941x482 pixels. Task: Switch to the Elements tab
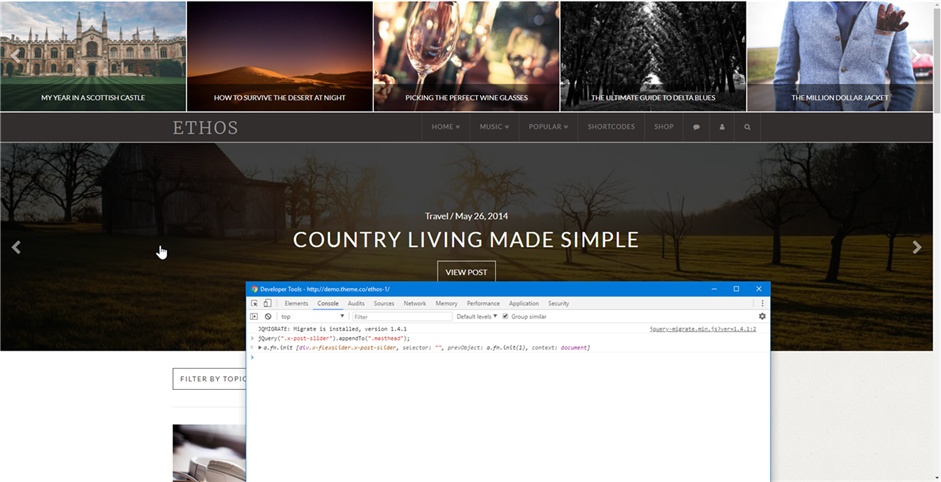[x=296, y=304]
